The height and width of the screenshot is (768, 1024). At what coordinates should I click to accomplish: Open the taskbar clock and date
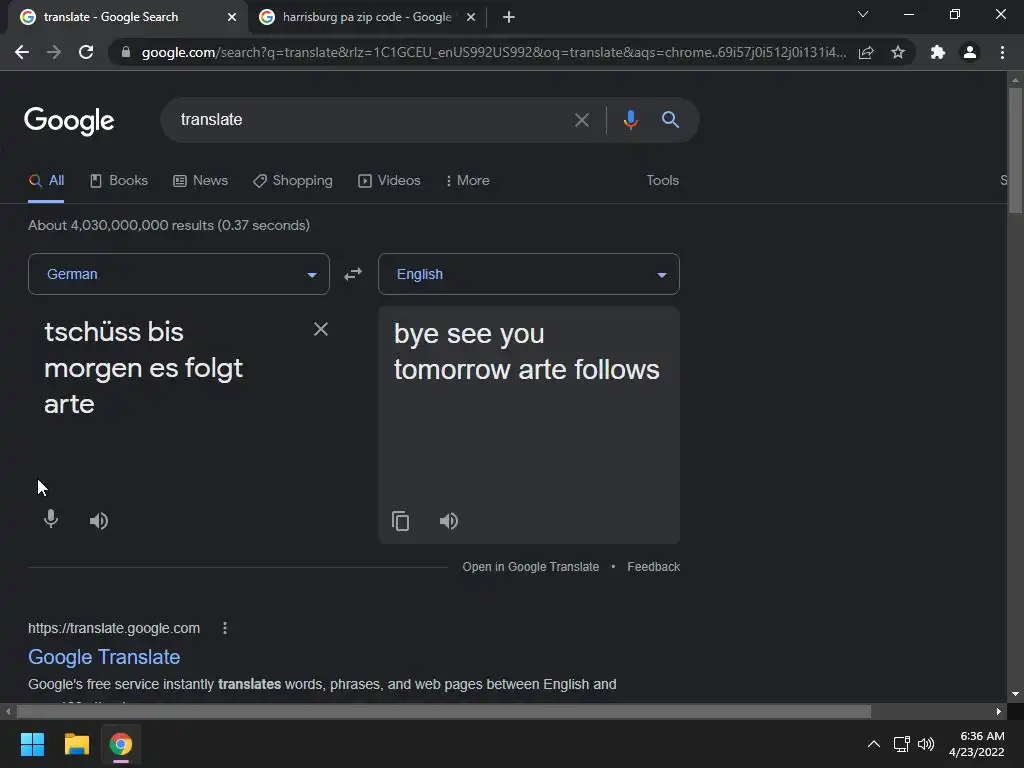pos(977,744)
